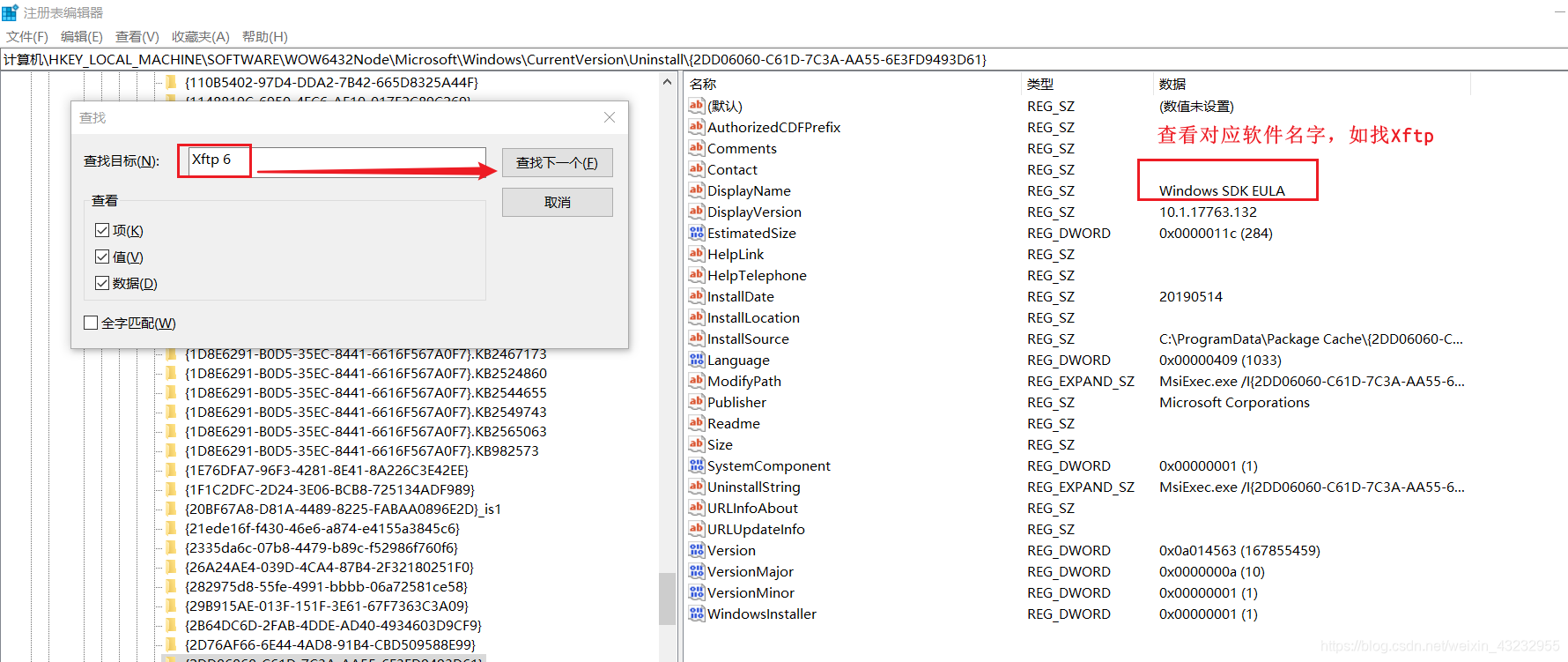
Task: Select key ending .KB2467173
Action: [366, 353]
